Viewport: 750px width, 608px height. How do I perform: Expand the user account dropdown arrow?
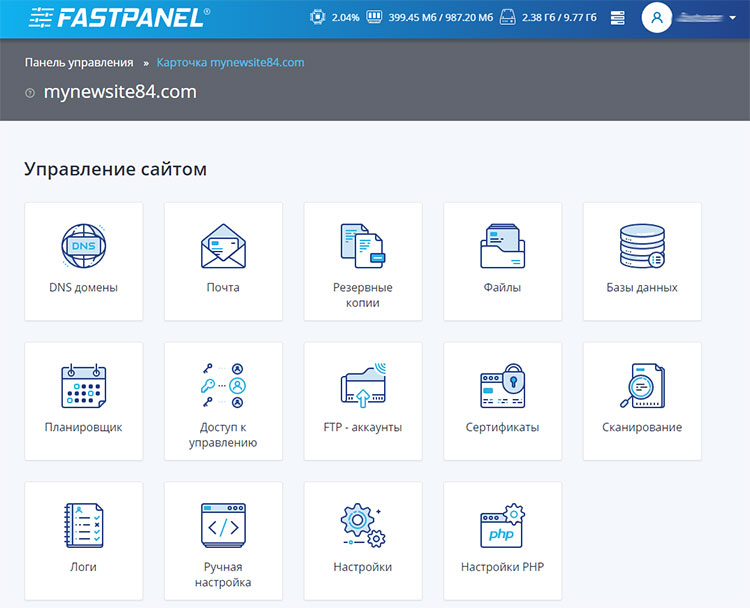pos(732,18)
